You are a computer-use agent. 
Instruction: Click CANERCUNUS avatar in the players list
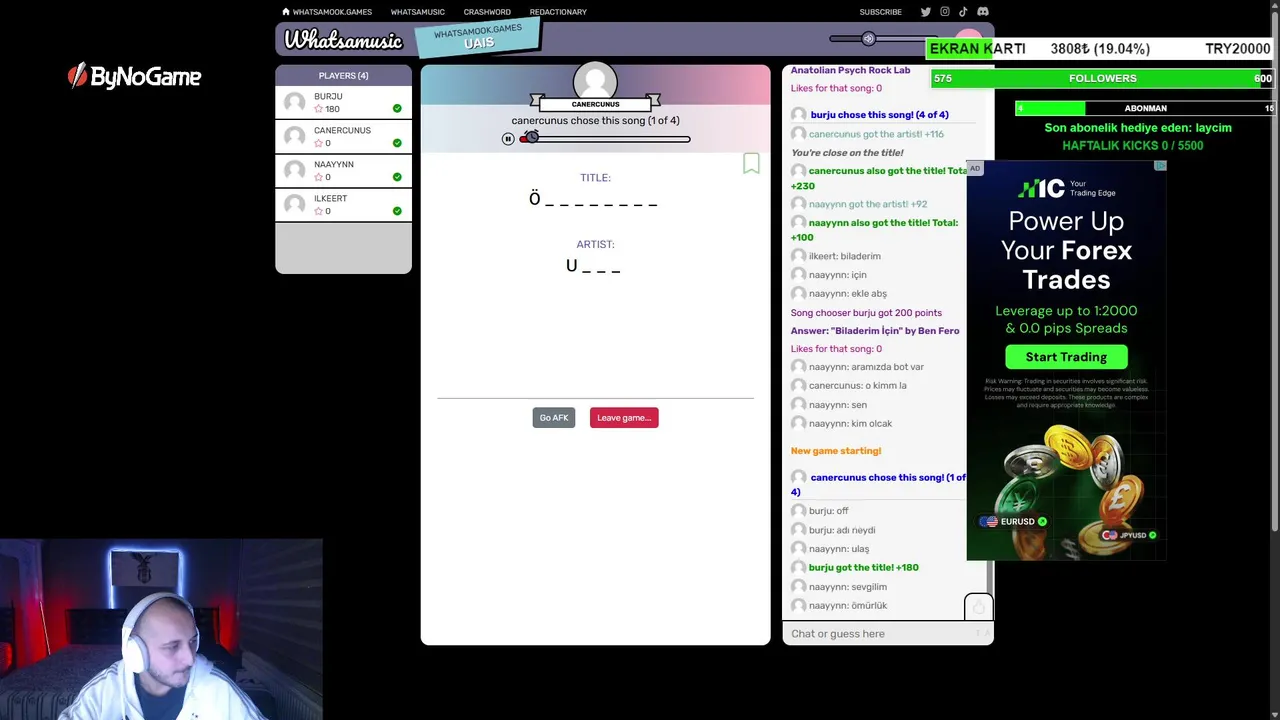(294, 136)
